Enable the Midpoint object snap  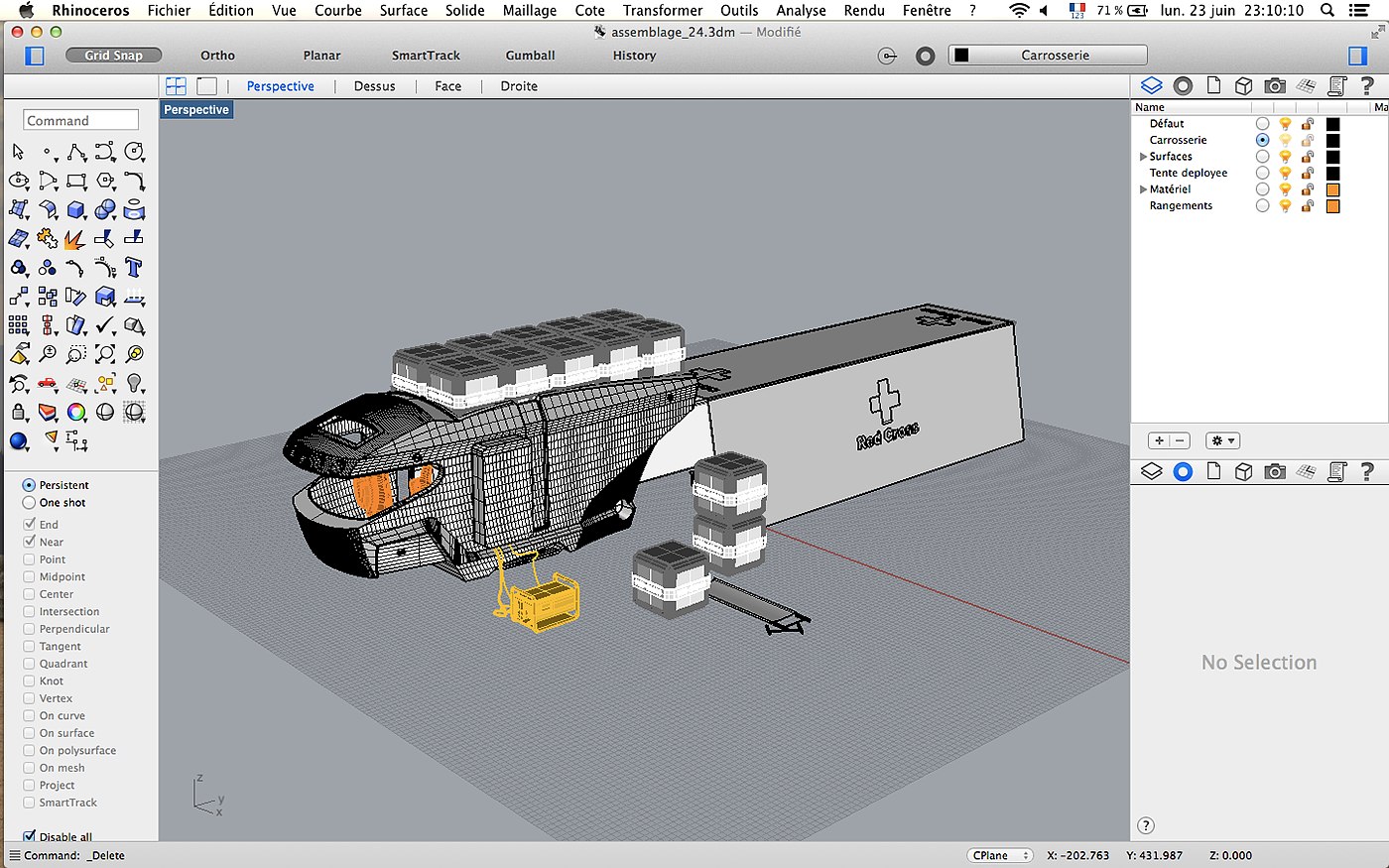pyautogui.click(x=30, y=577)
